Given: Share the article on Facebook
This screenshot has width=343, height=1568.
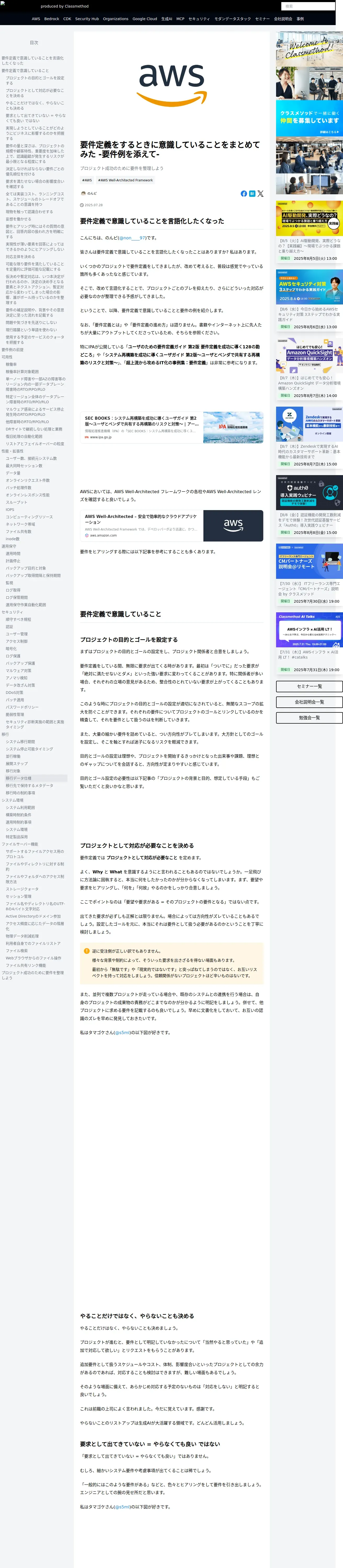Looking at the screenshot, I should (x=244, y=194).
